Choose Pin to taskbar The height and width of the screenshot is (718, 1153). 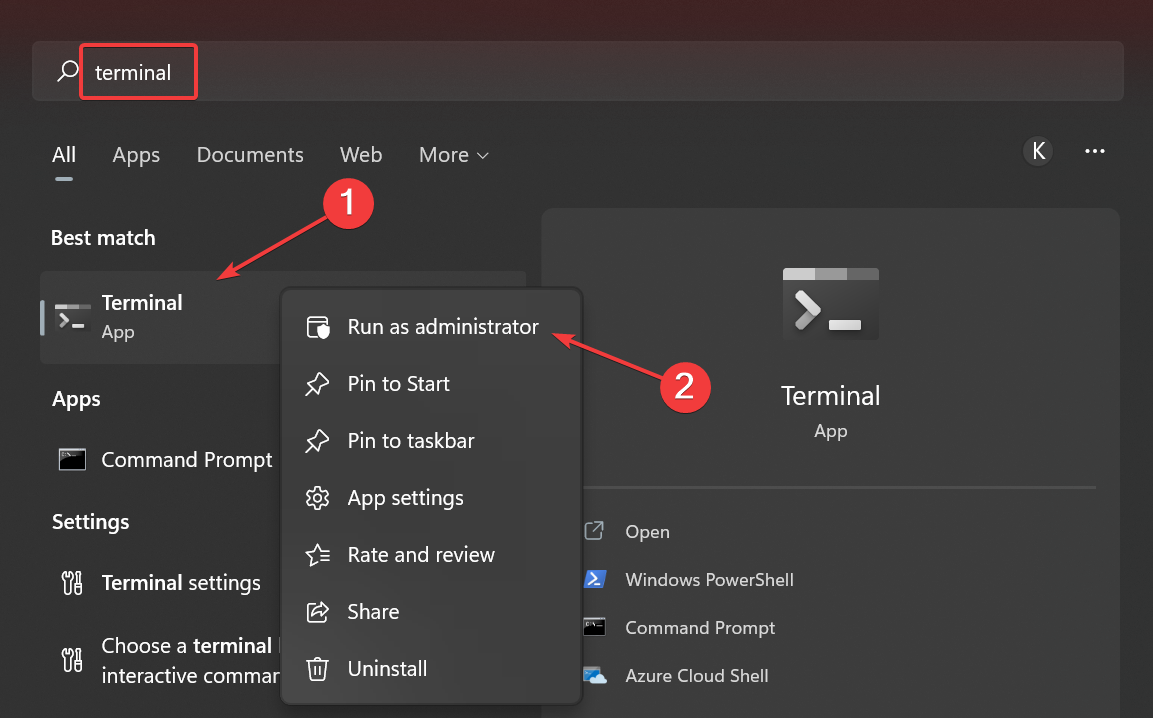pos(432,441)
